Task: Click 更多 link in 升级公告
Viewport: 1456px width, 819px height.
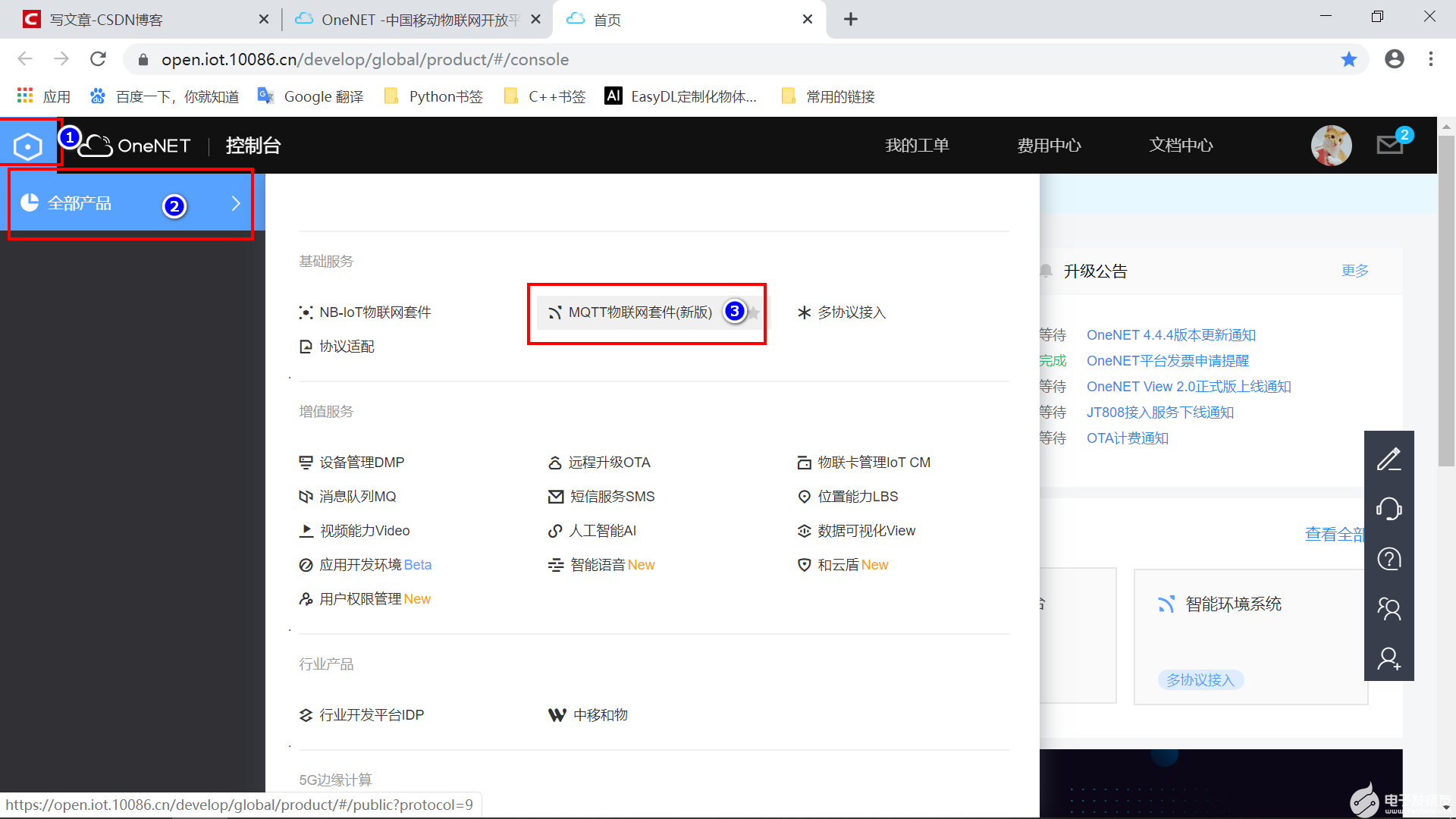Action: tap(1354, 271)
